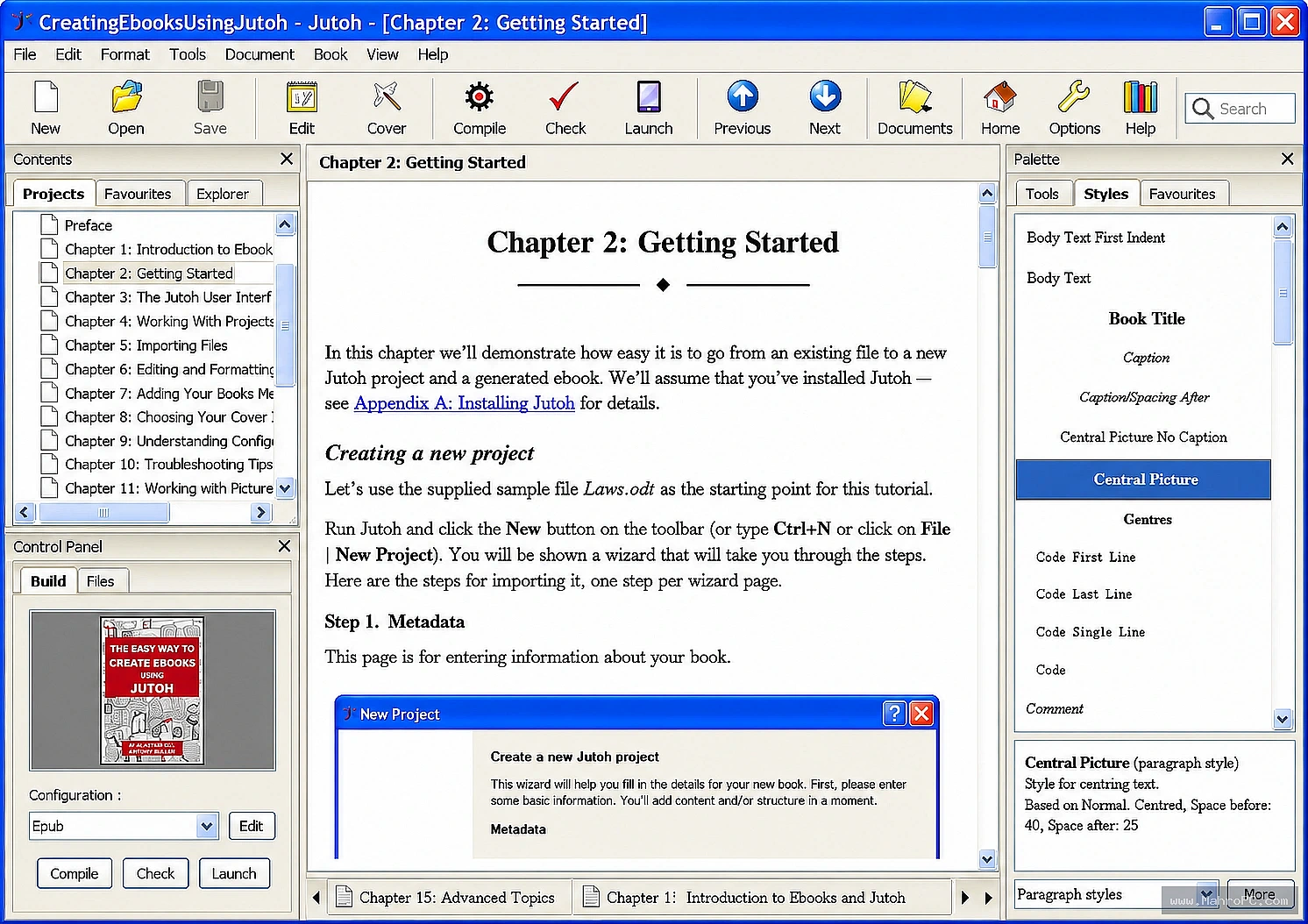Click the editor vertical scrollbar thumb
Image resolution: width=1308 pixels, height=924 pixels.
[x=987, y=236]
